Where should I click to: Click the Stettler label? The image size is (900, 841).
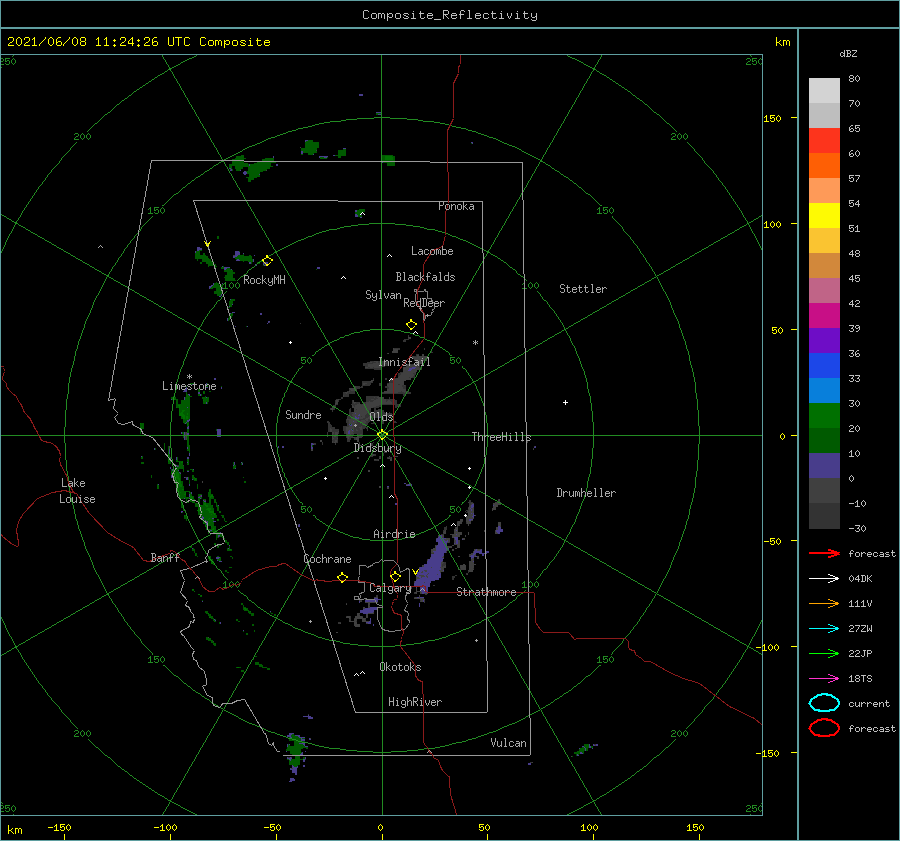point(583,289)
